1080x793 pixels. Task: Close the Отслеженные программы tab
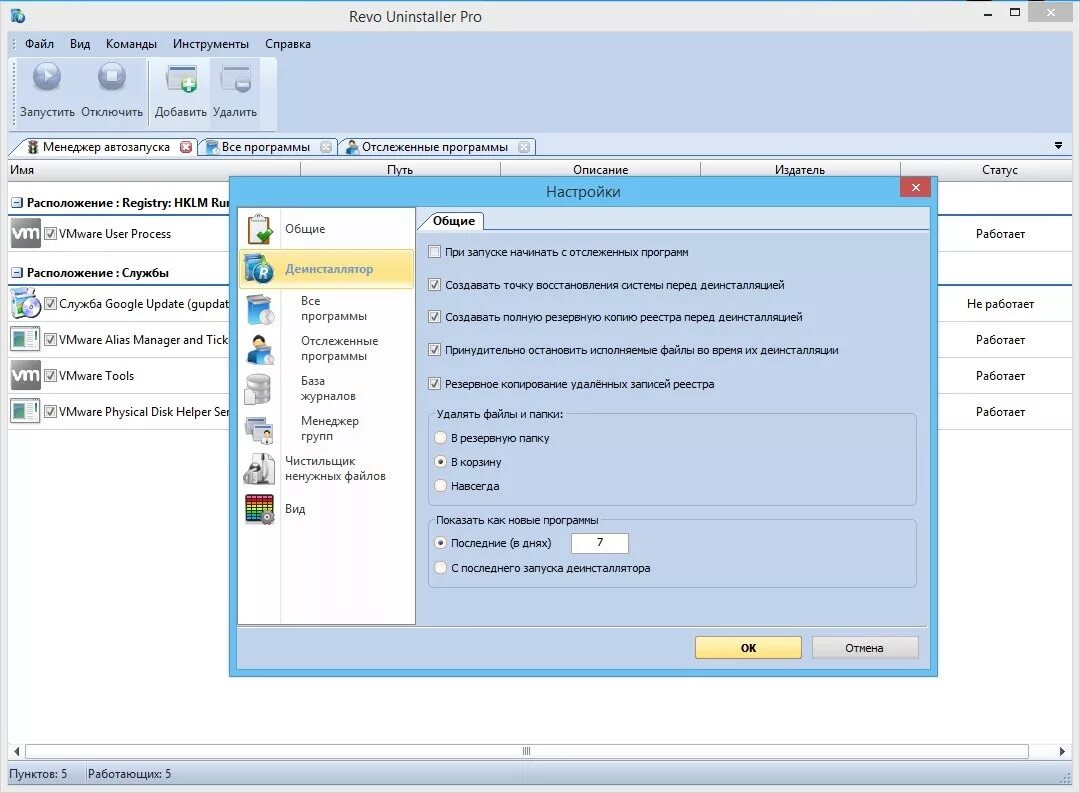tap(524, 147)
